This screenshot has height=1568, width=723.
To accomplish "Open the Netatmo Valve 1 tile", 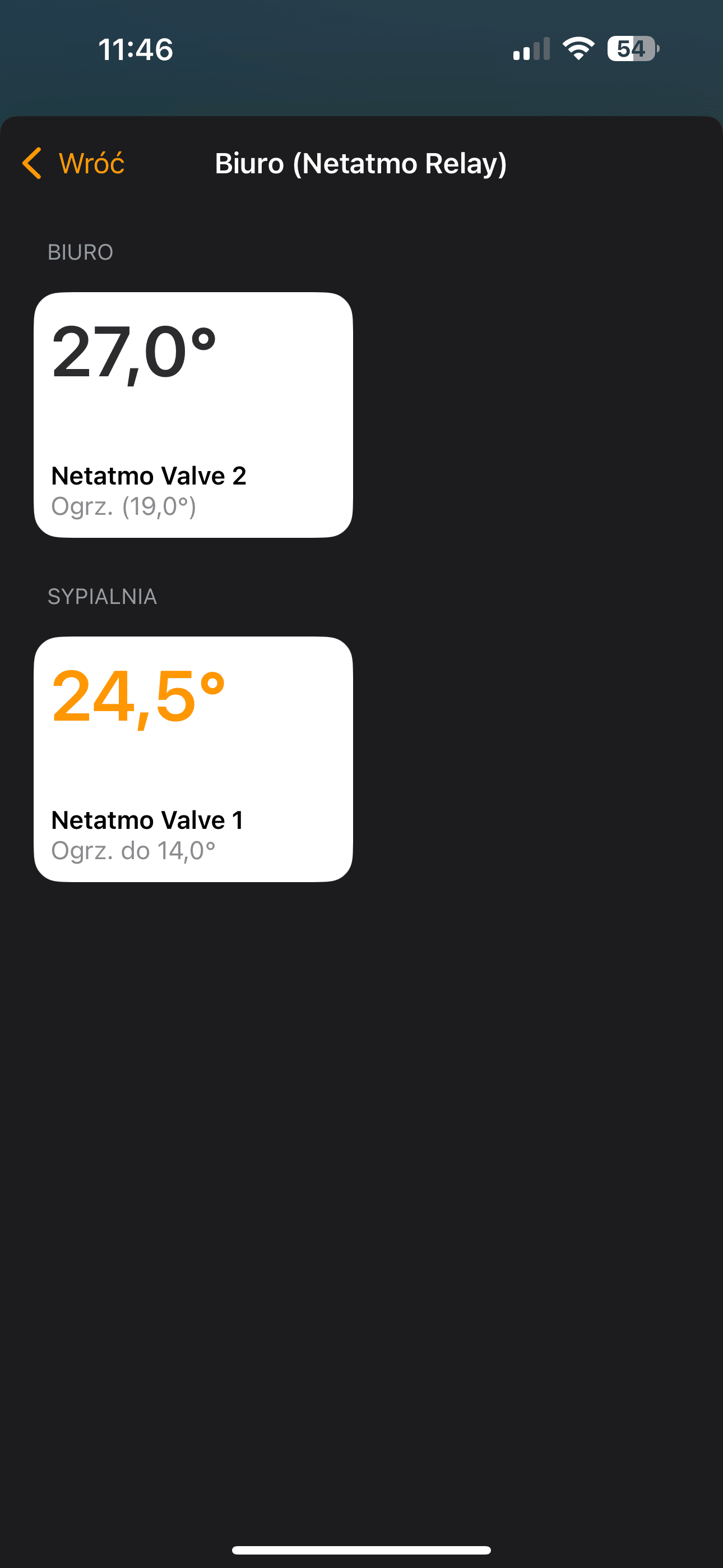I will point(193,759).
